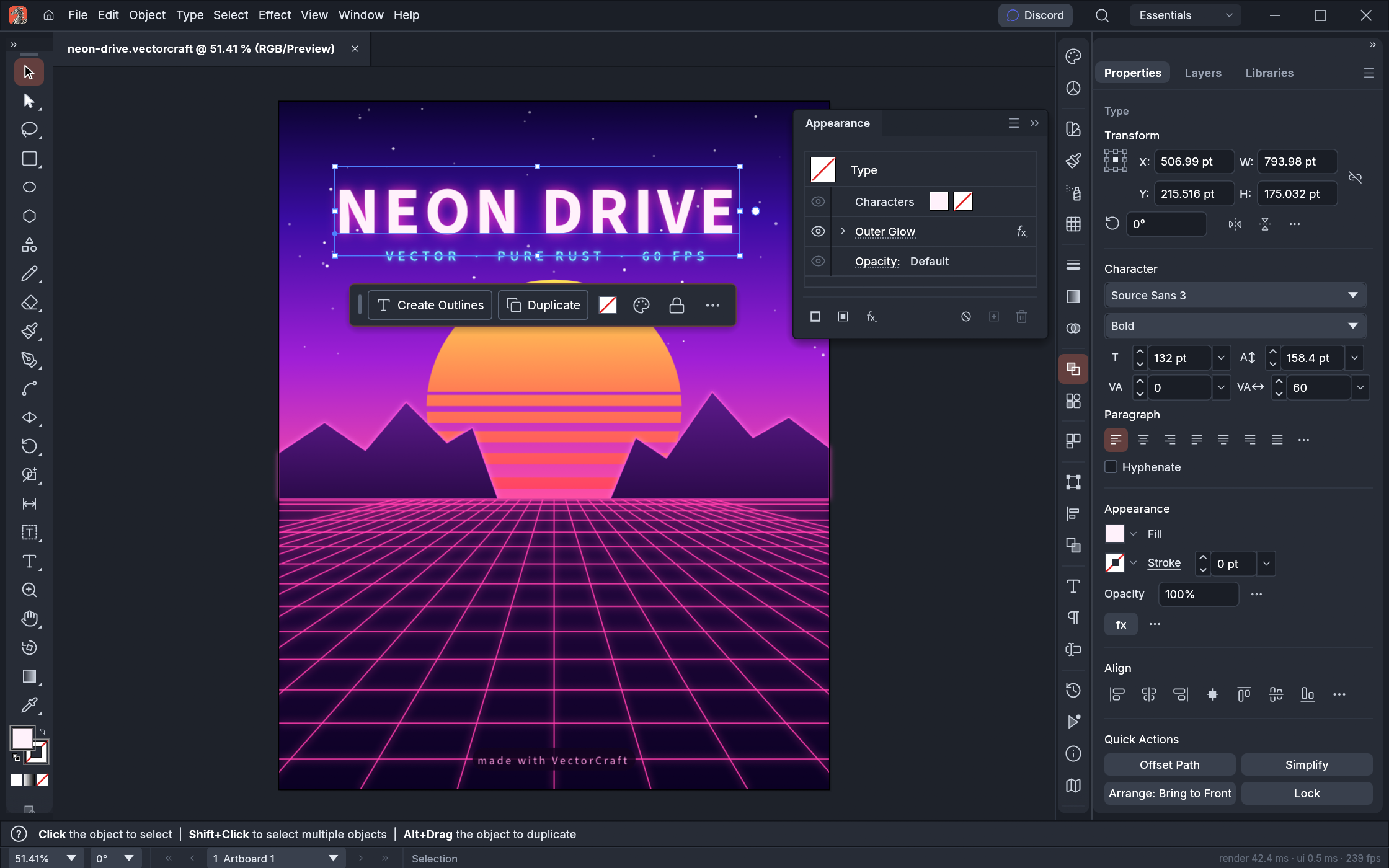1389x868 pixels.
Task: Select the Pencil tool
Action: pyautogui.click(x=29, y=274)
